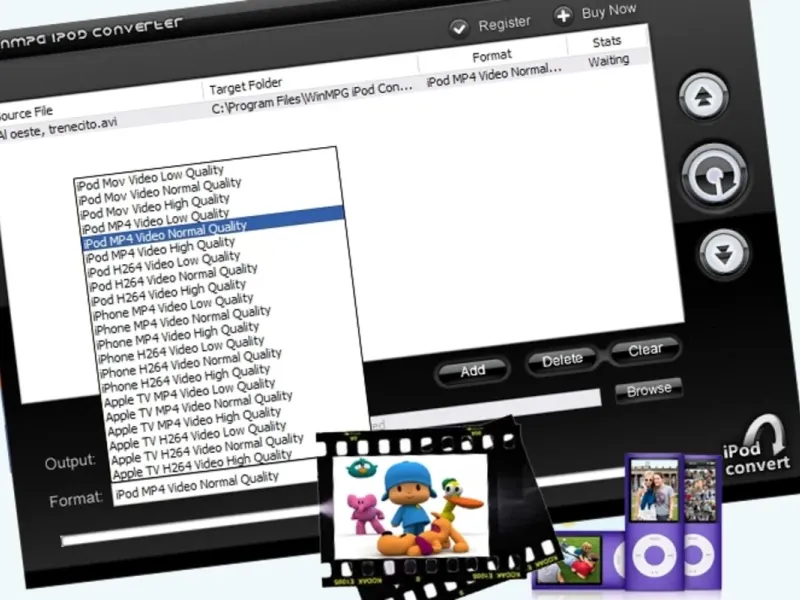Select Apple TV MP4 Video High Quality
Screen dimensions: 800x600
(194, 422)
